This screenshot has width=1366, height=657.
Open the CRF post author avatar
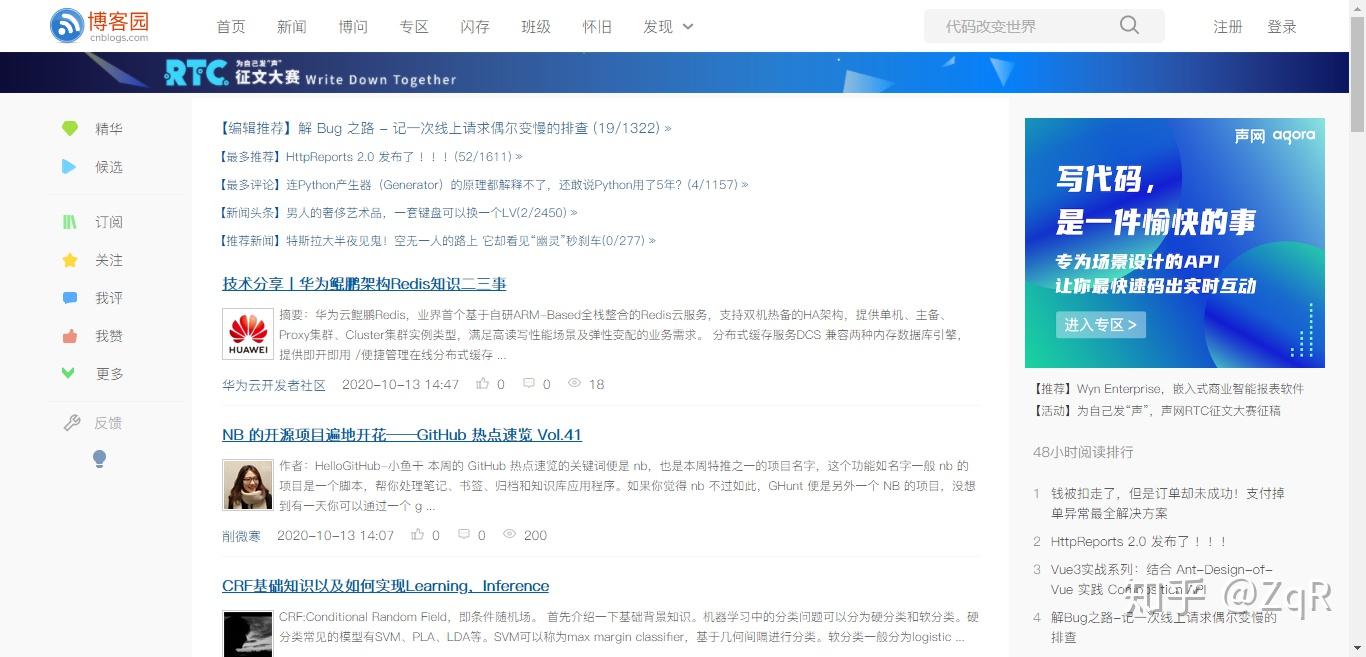248,634
